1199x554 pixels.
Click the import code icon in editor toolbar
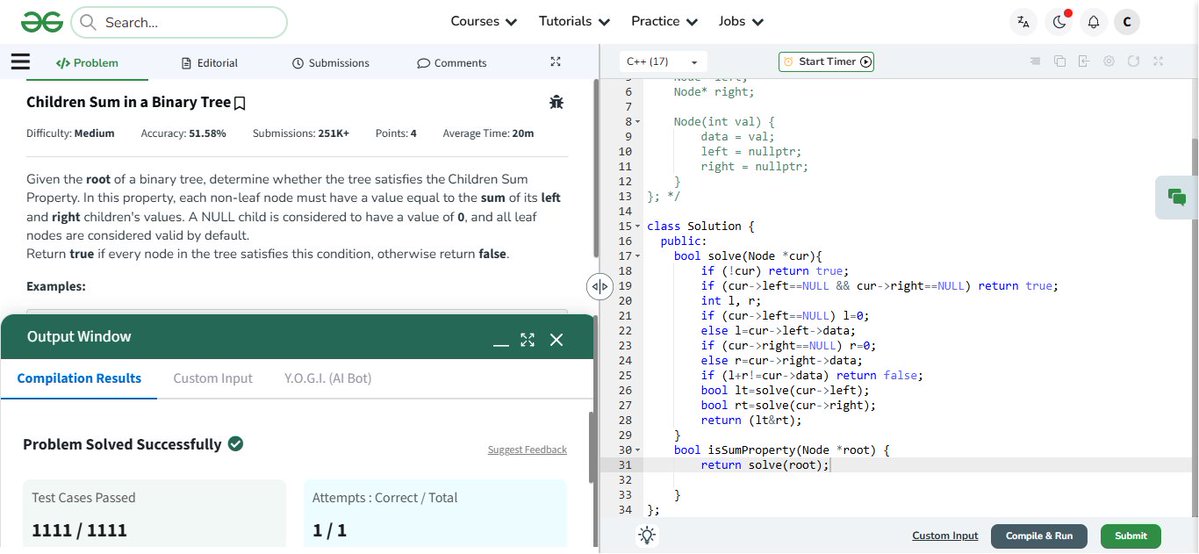coord(1084,61)
